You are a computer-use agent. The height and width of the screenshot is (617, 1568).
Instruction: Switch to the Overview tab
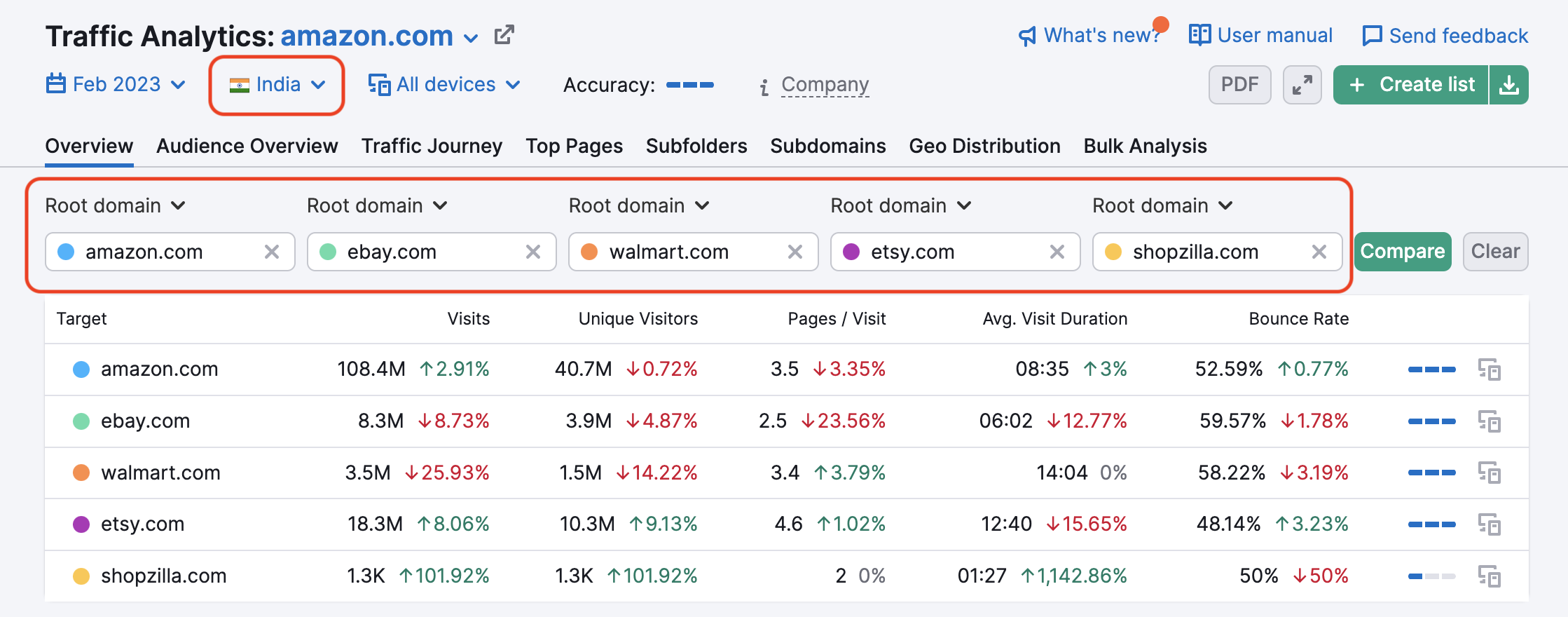click(x=89, y=146)
